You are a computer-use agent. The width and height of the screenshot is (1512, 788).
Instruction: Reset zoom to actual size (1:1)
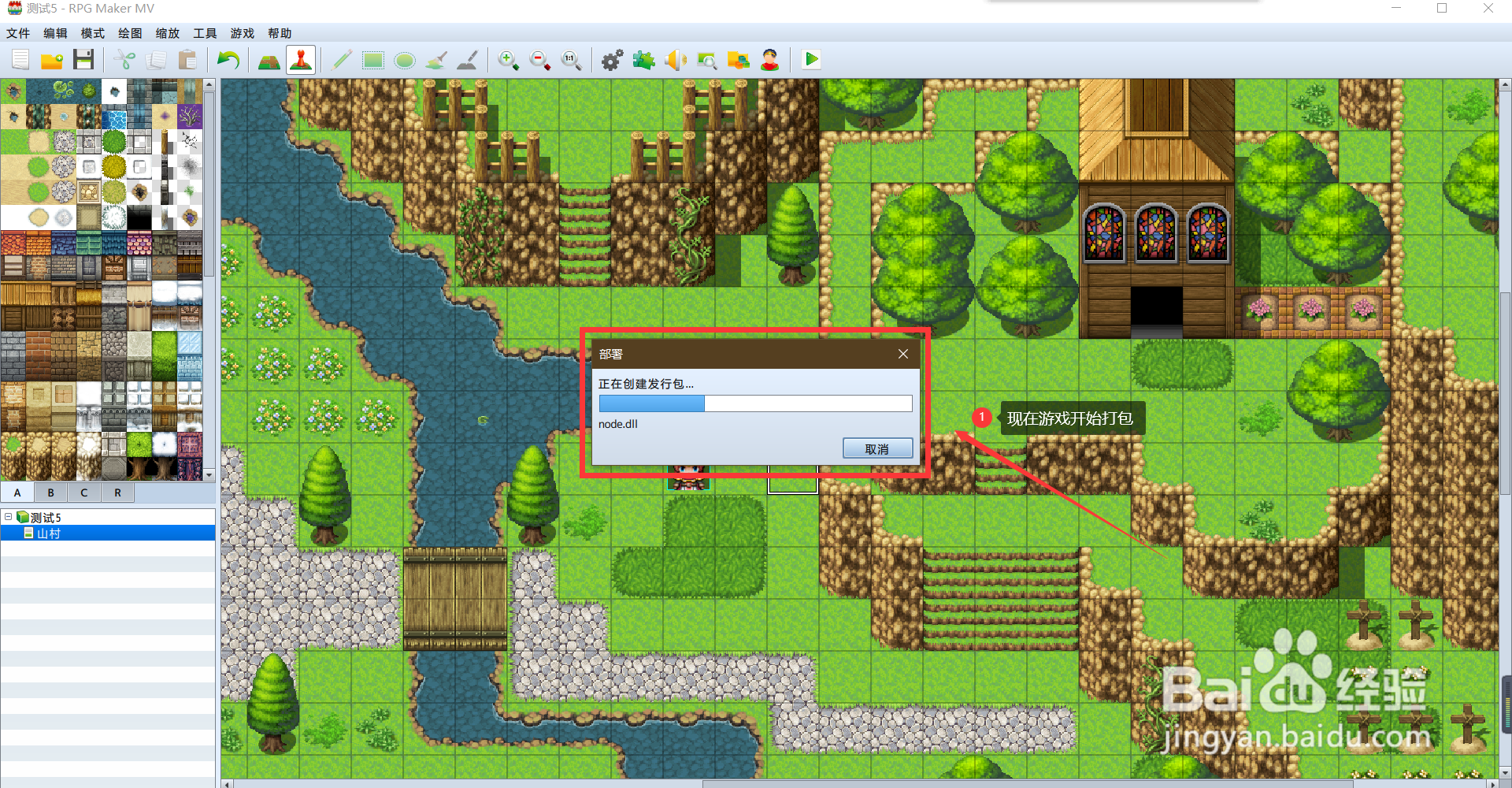pyautogui.click(x=572, y=60)
